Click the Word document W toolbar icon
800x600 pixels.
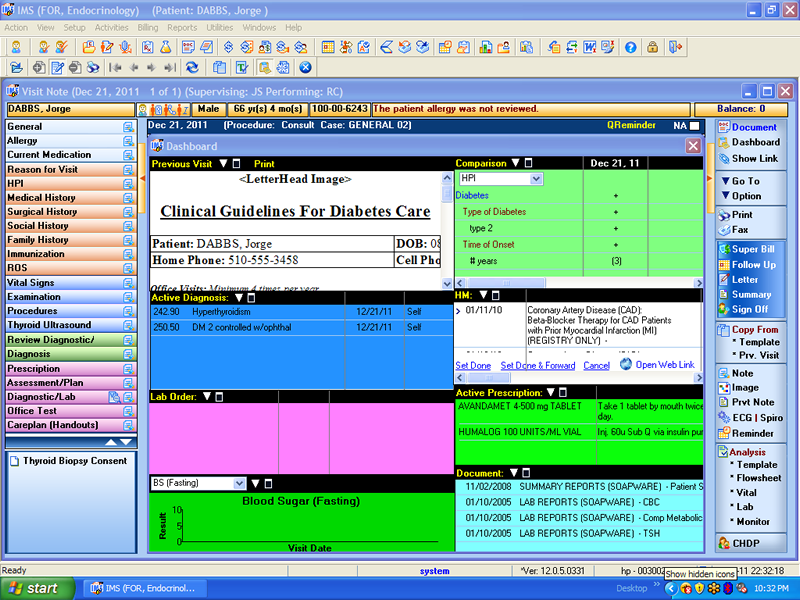point(590,47)
